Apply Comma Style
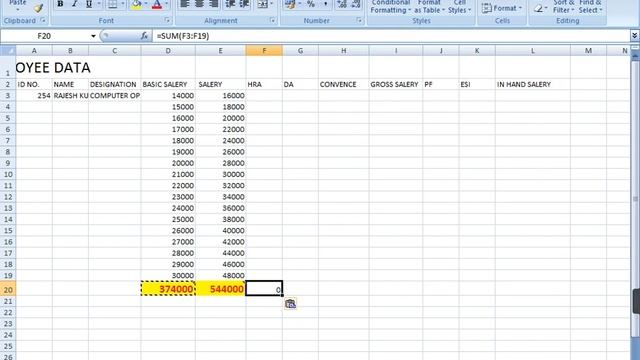 click(325, 4)
